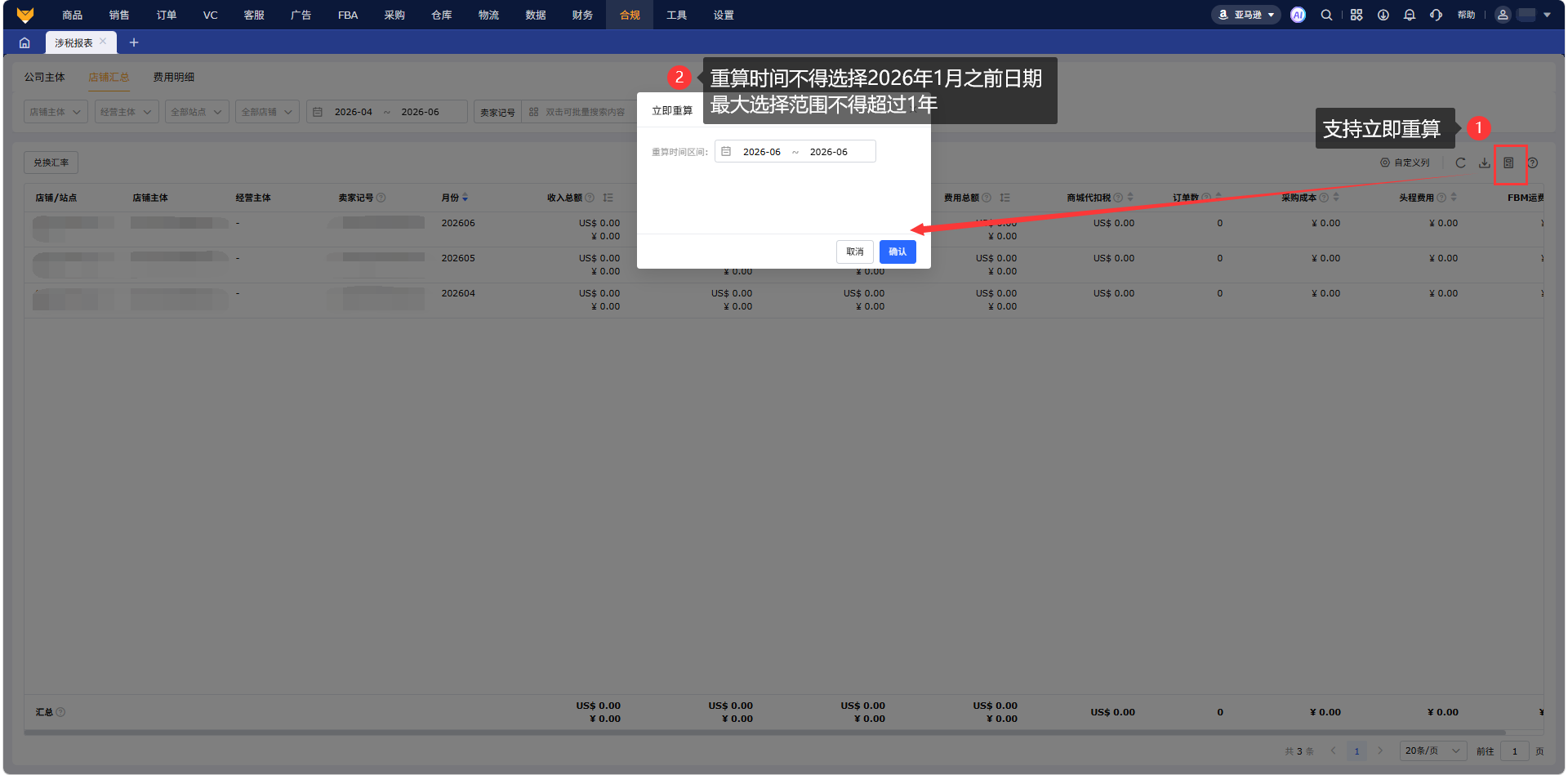Open the 销售 menu

click(x=119, y=15)
